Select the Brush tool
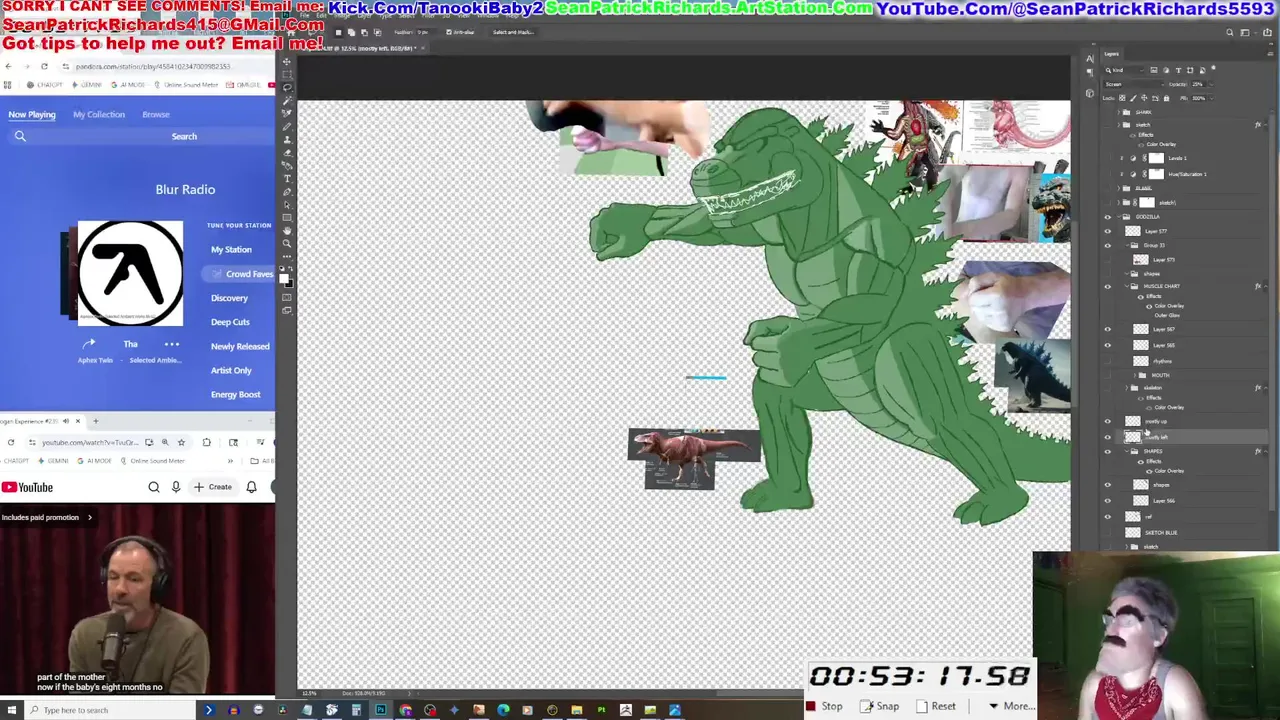Image resolution: width=1280 pixels, height=720 pixels. pos(287,127)
